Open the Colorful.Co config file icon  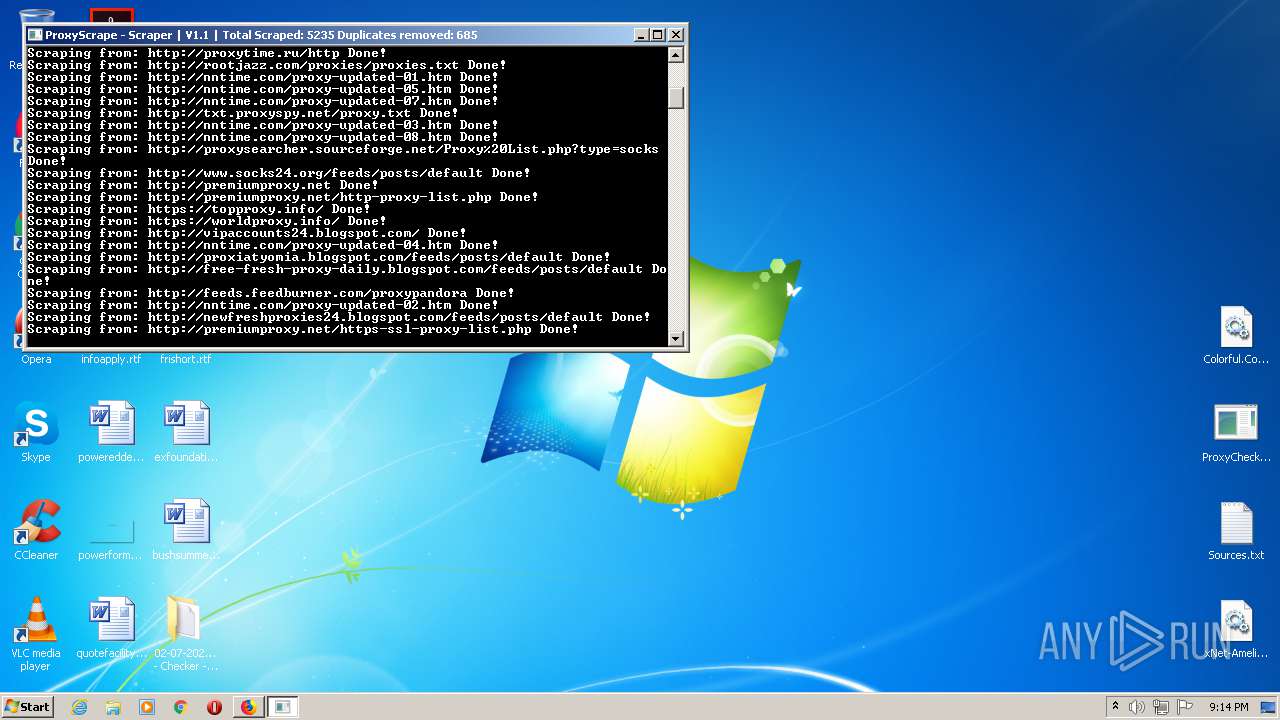click(x=1236, y=335)
